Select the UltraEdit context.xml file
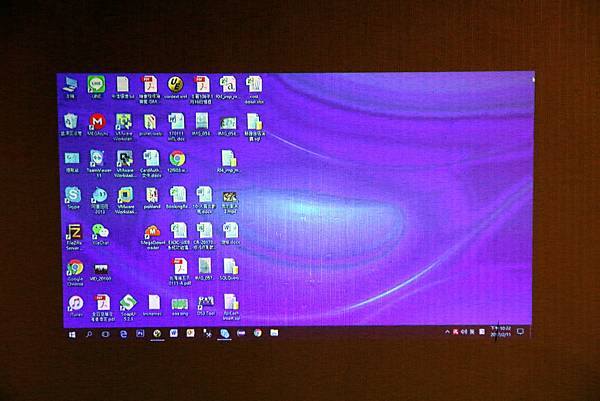 176,88
